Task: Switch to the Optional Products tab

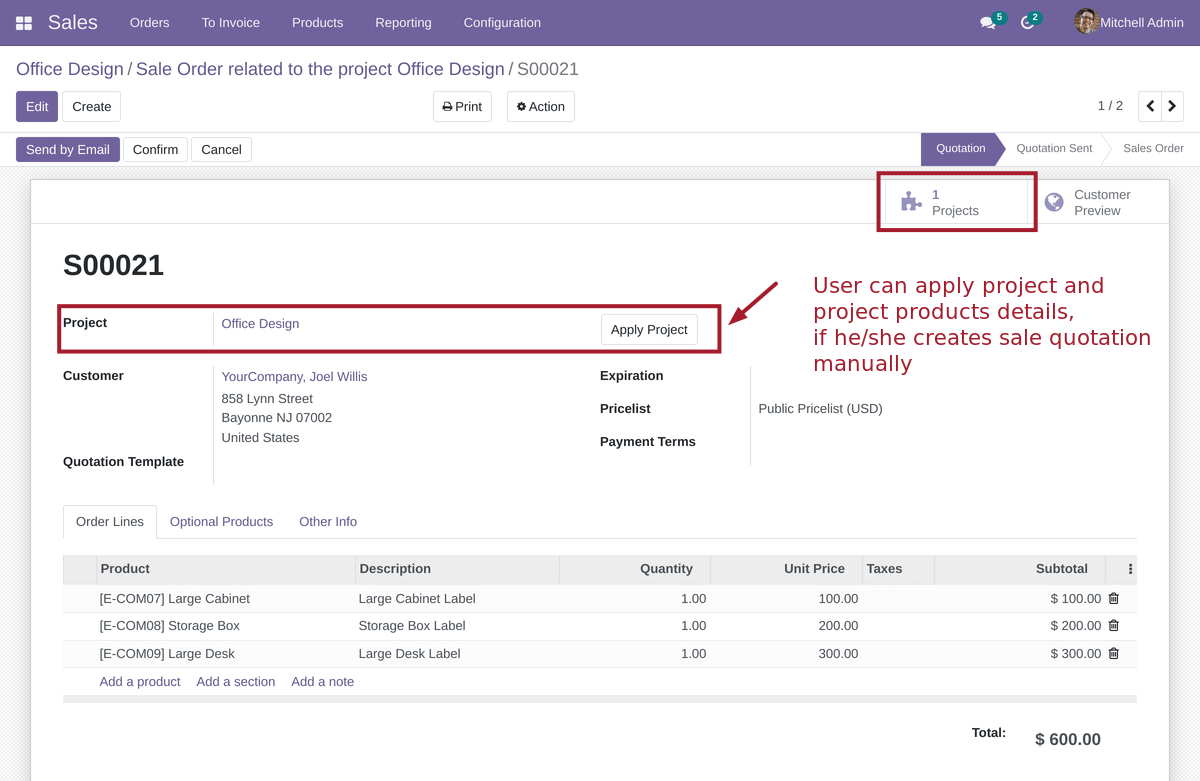Action: [x=221, y=522]
